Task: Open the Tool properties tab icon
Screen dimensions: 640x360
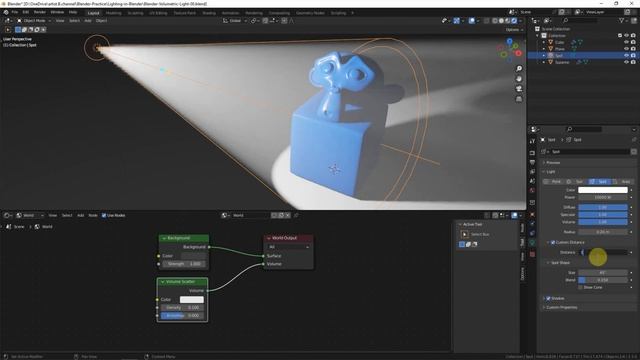Action: click(x=532, y=141)
